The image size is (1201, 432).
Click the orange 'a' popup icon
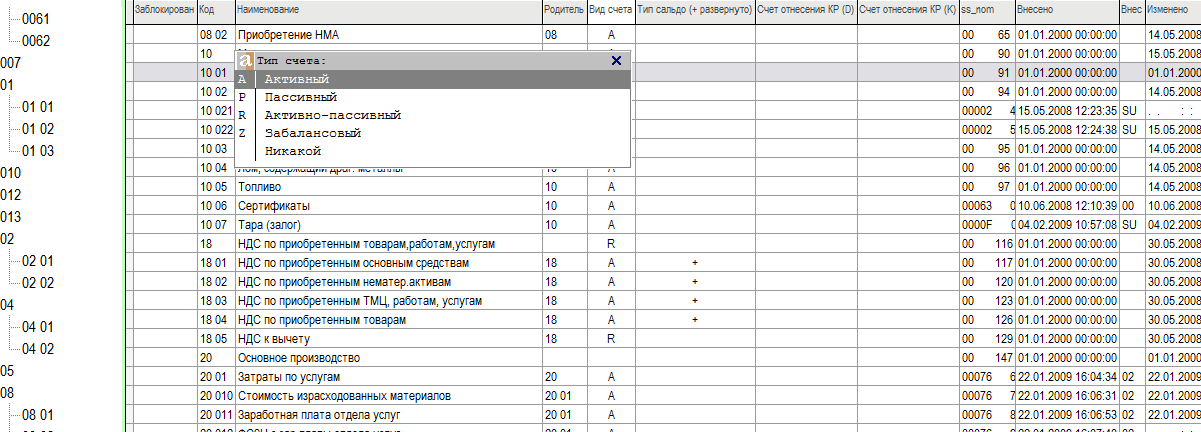tap(245, 60)
